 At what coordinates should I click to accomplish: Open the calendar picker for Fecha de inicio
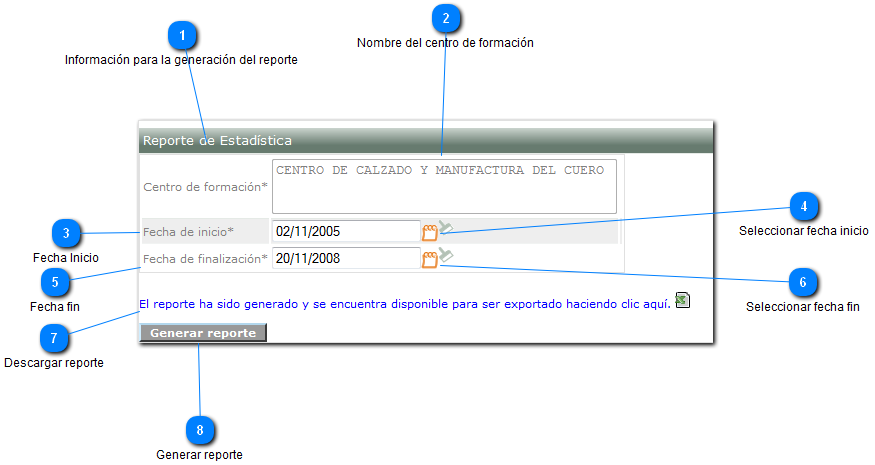coord(430,232)
